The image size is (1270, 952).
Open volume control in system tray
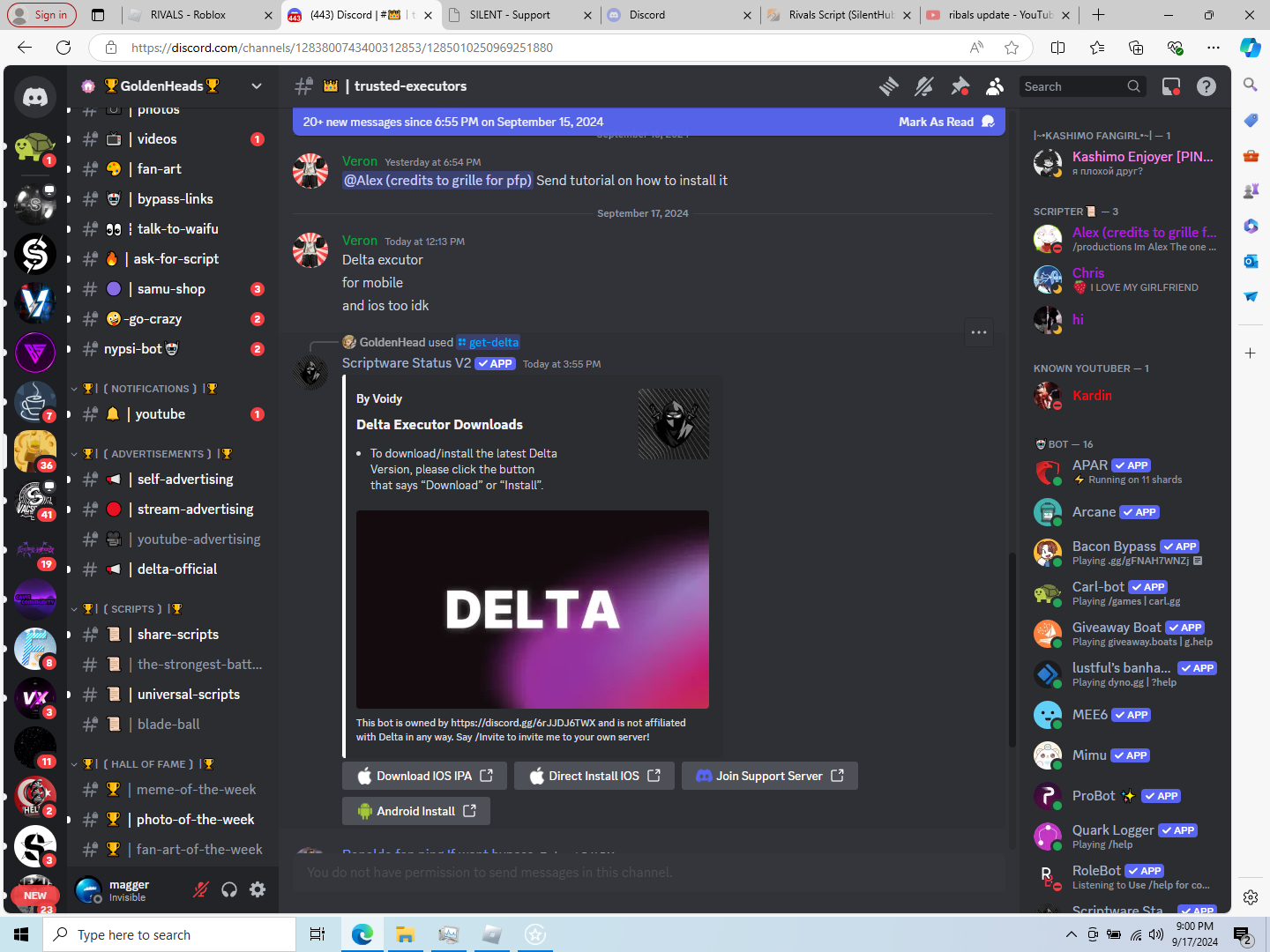click(x=1156, y=934)
